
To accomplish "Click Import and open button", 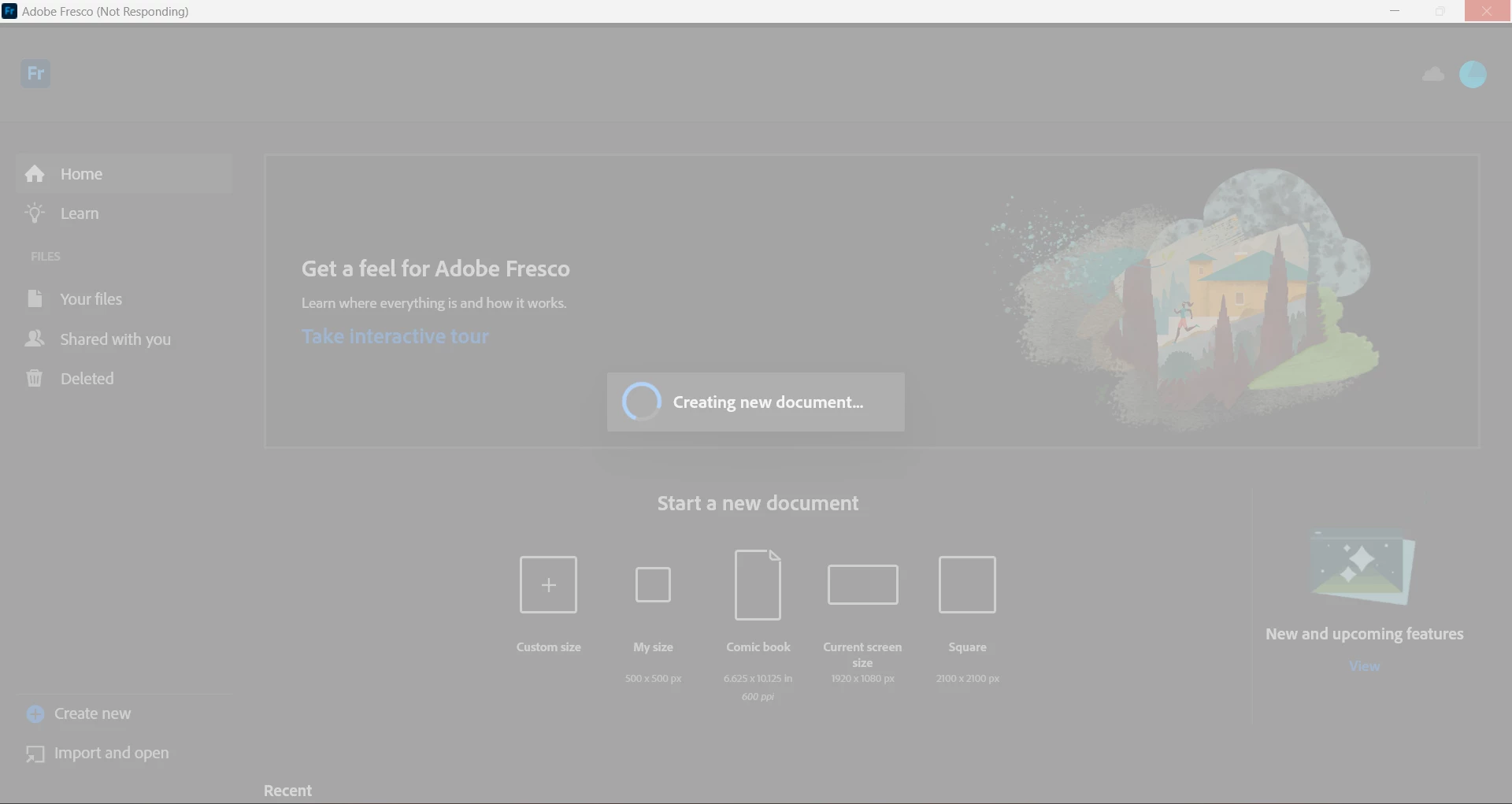I will point(98,754).
